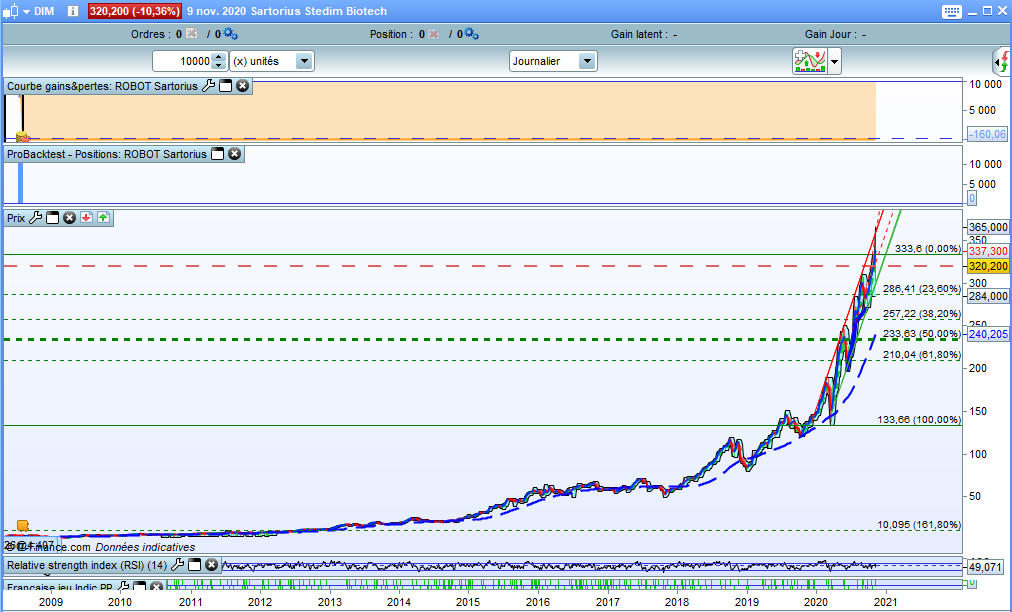Close the Courbe gains&pertes panel

click(x=242, y=86)
